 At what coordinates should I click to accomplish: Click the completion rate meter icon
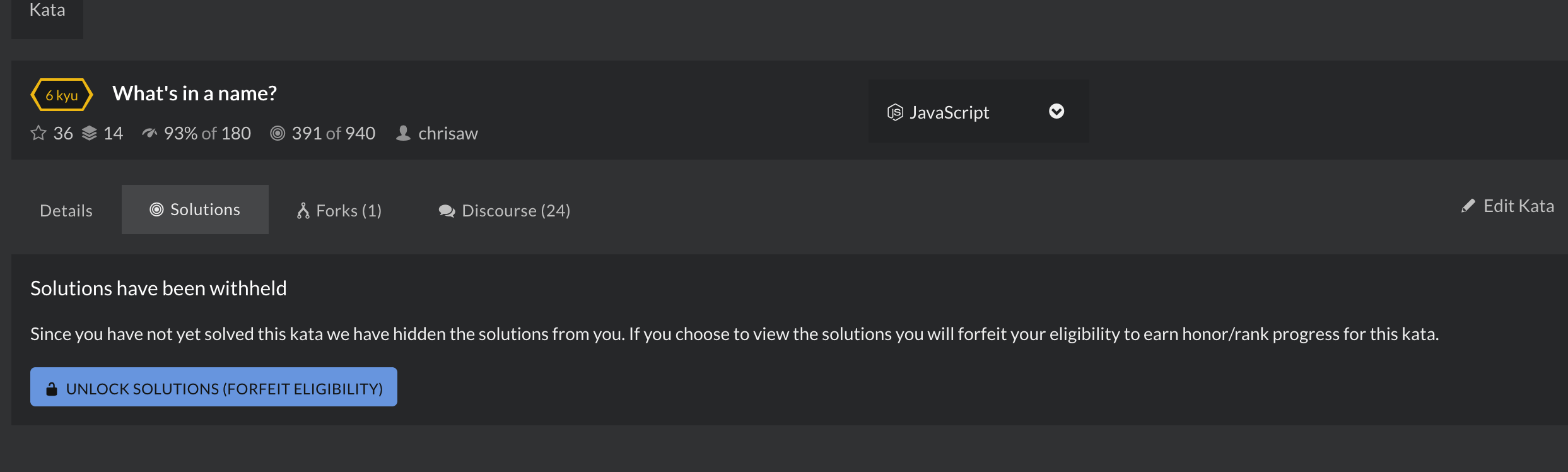click(x=150, y=133)
